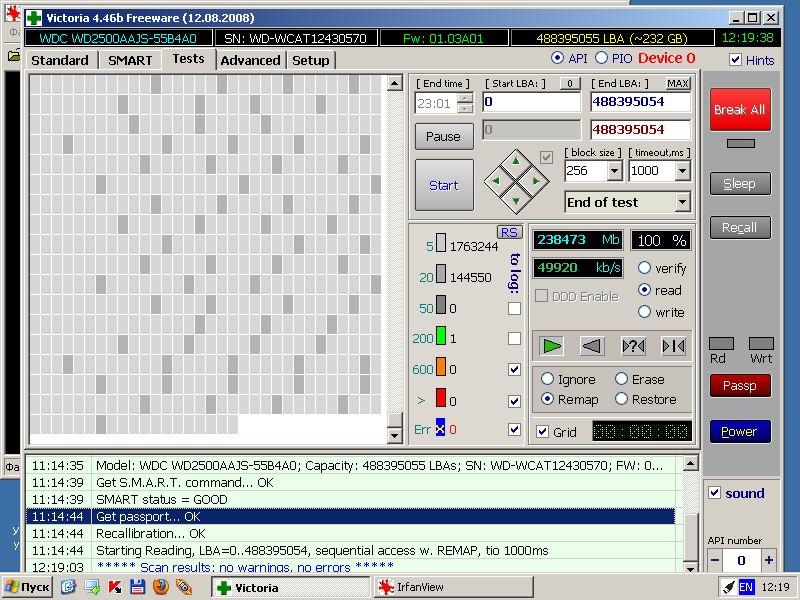
Task: Click the left arrow on the navigation diamond
Action: point(495,181)
